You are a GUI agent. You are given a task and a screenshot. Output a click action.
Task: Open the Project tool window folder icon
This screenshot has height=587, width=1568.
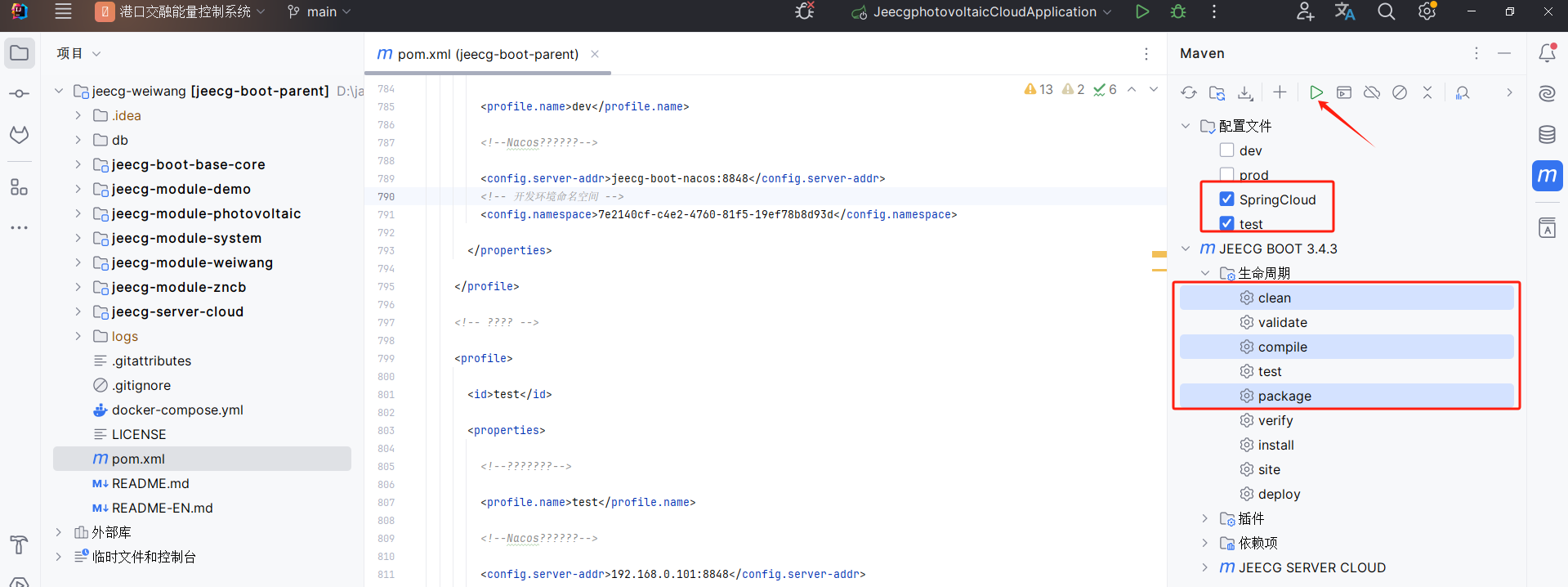click(20, 54)
